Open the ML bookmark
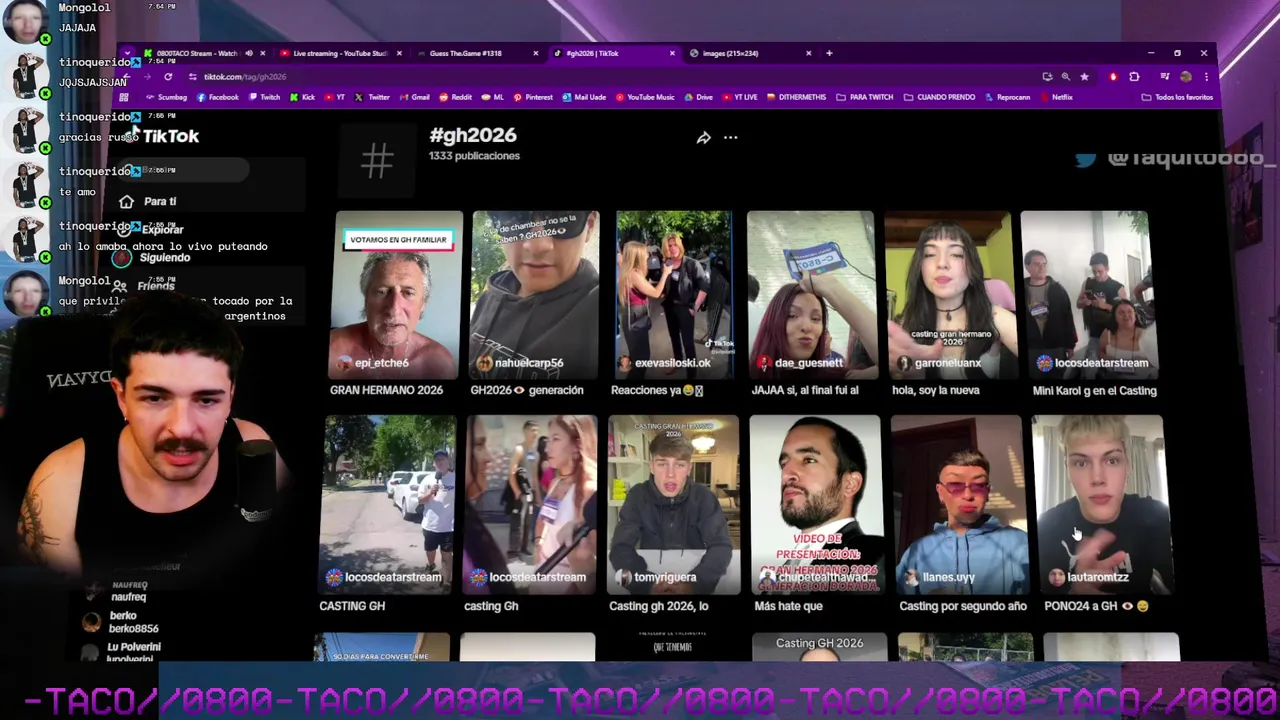Image resolution: width=1280 pixels, height=720 pixels. point(493,97)
